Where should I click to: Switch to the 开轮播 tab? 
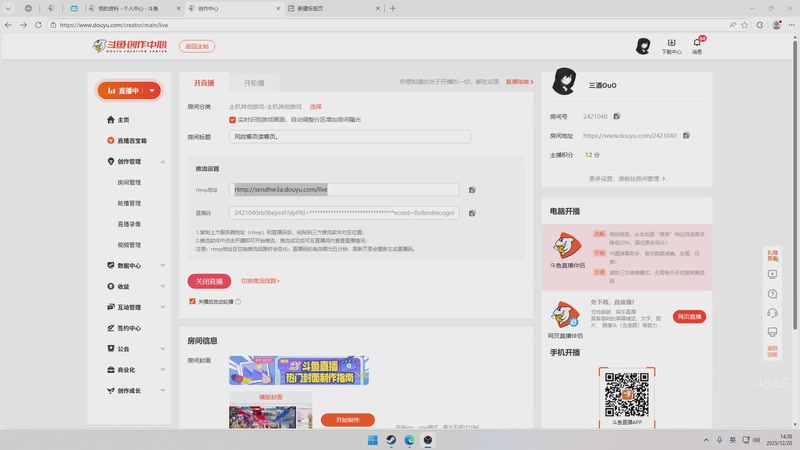254,83
